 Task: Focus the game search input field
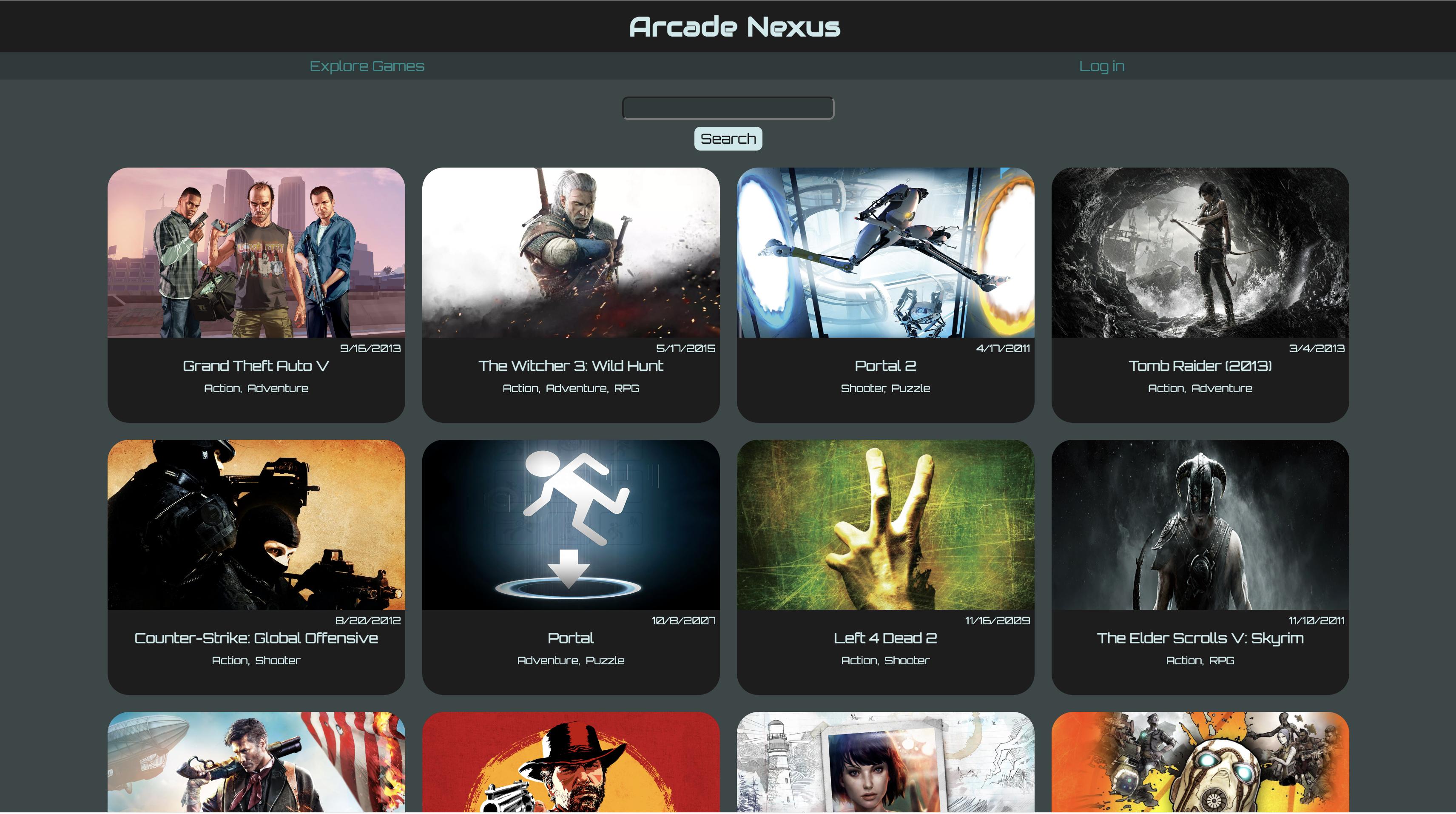(x=728, y=108)
